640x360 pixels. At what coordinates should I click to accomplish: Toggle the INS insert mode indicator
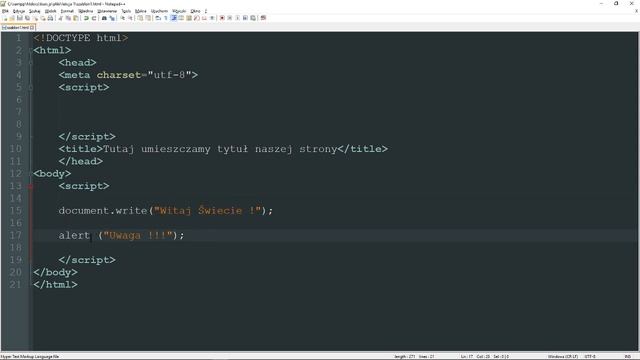click(x=628, y=357)
